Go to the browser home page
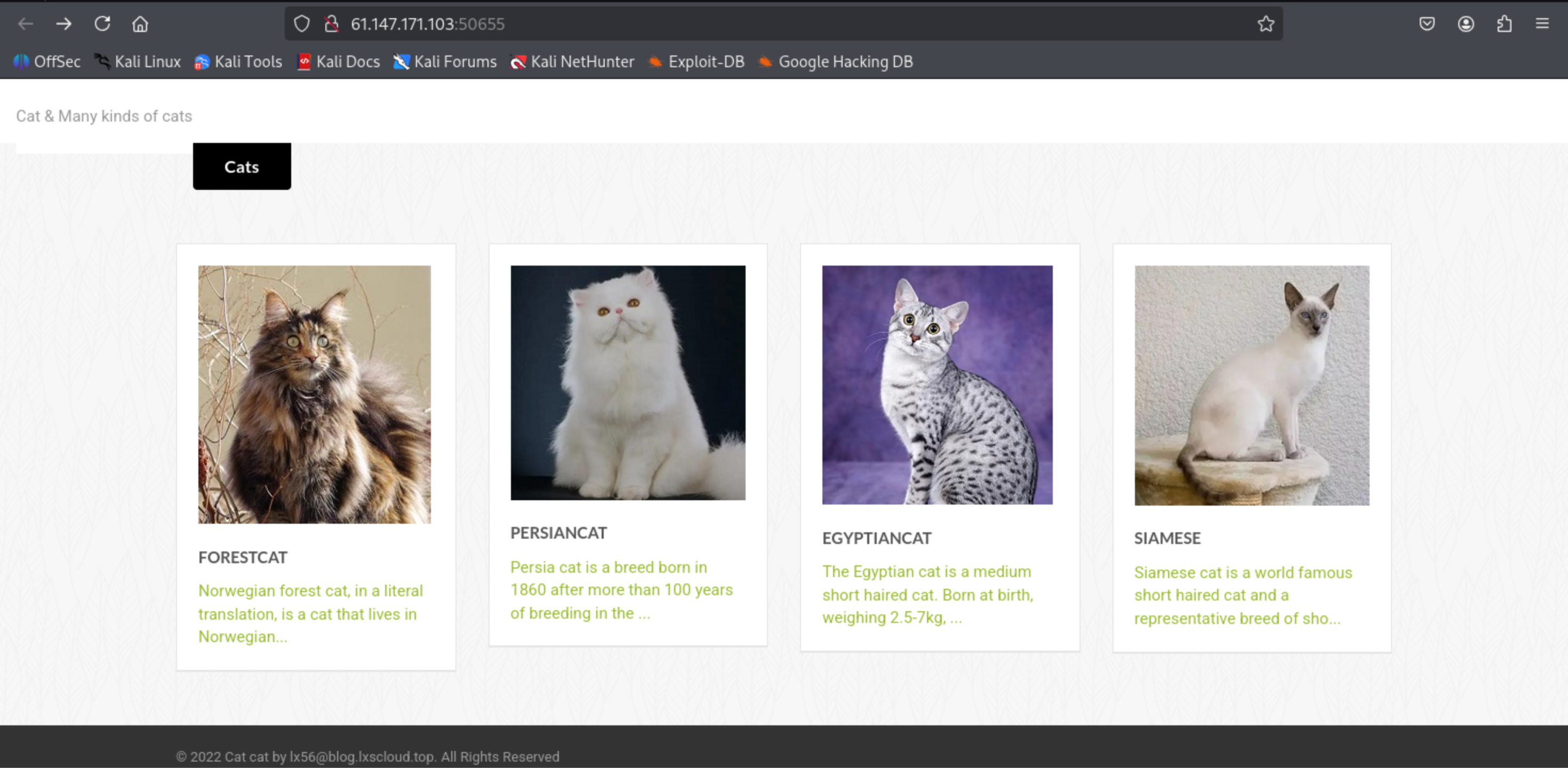Screen dimensions: 1568x768 tap(140, 24)
